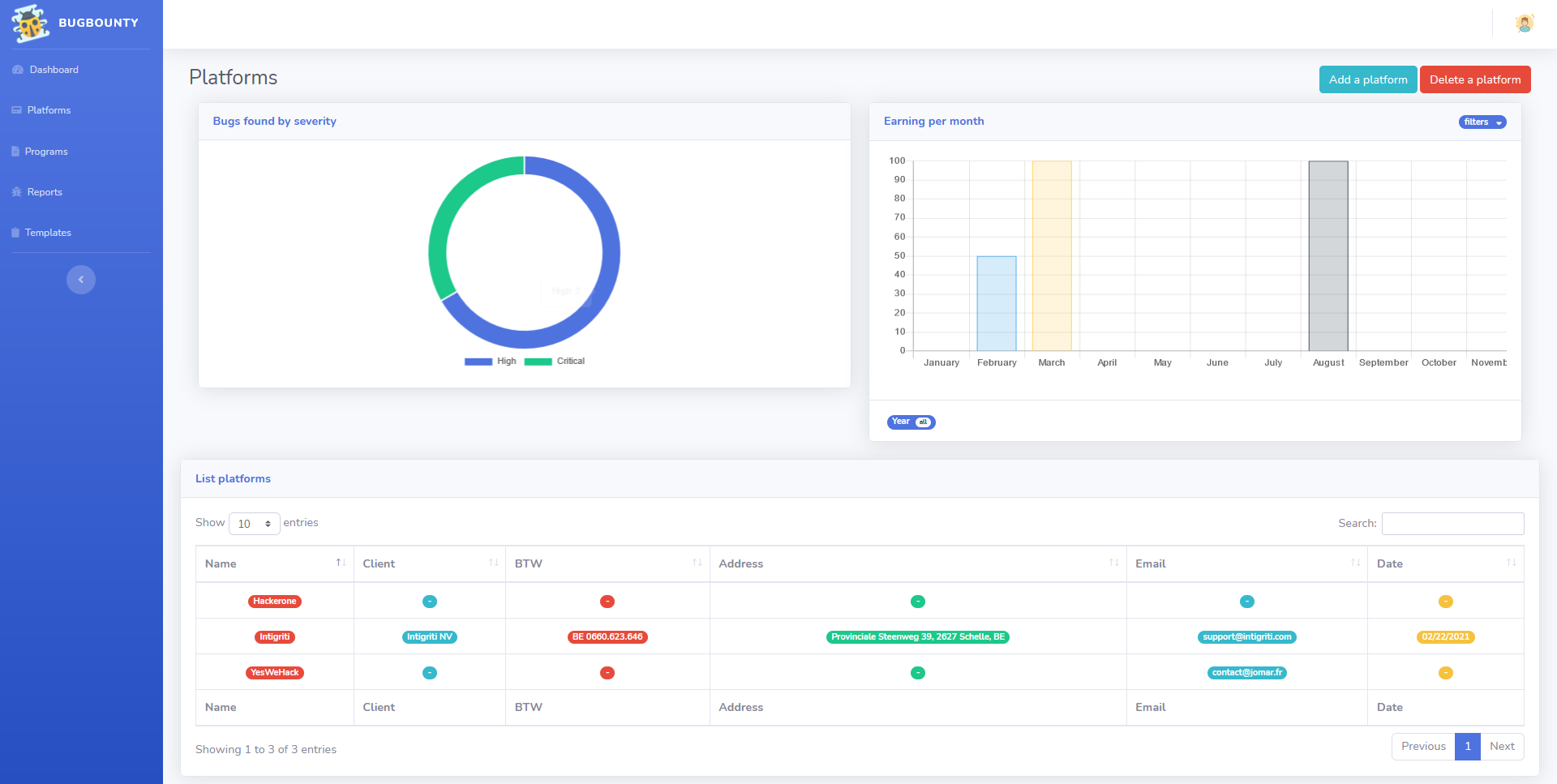Click the support@intigriti.com email badge
Screen dimensions: 1557x784
(1247, 637)
